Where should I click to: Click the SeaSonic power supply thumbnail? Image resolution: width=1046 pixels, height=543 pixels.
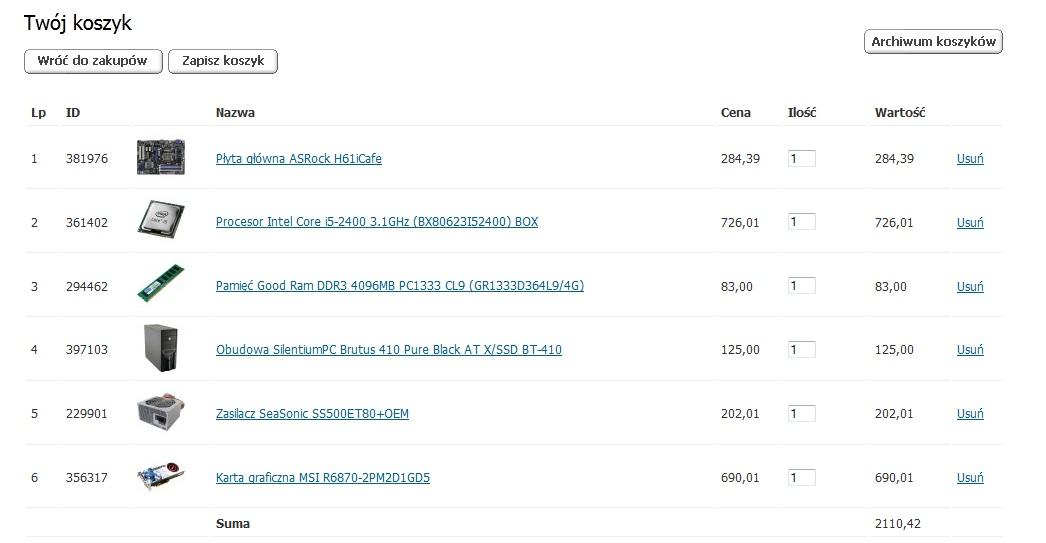(x=161, y=412)
